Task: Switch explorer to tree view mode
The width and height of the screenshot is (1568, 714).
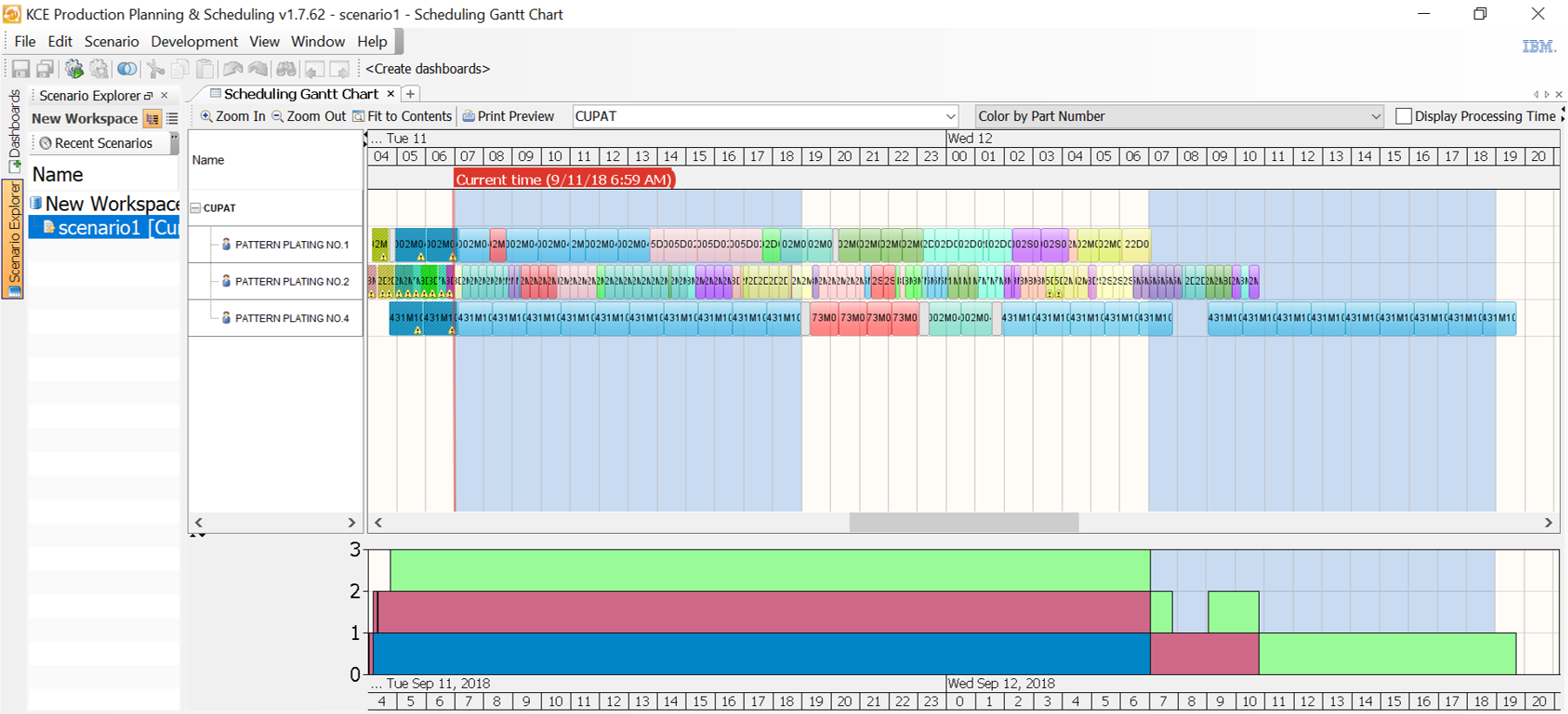Action: [152, 118]
